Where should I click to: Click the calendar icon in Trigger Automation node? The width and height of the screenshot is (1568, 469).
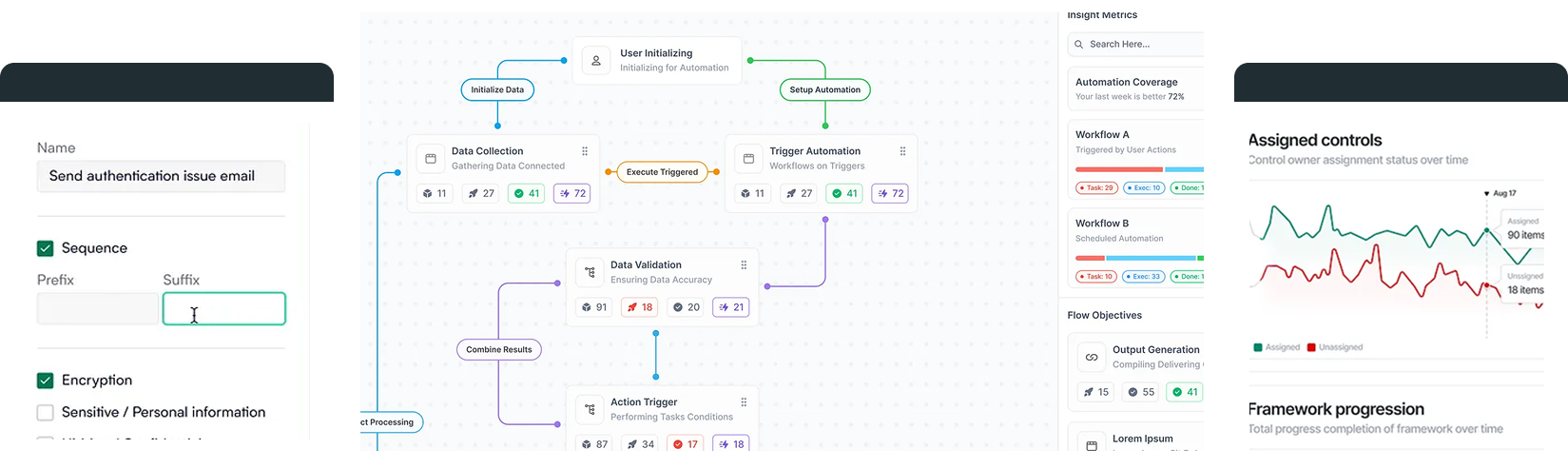[748, 159]
